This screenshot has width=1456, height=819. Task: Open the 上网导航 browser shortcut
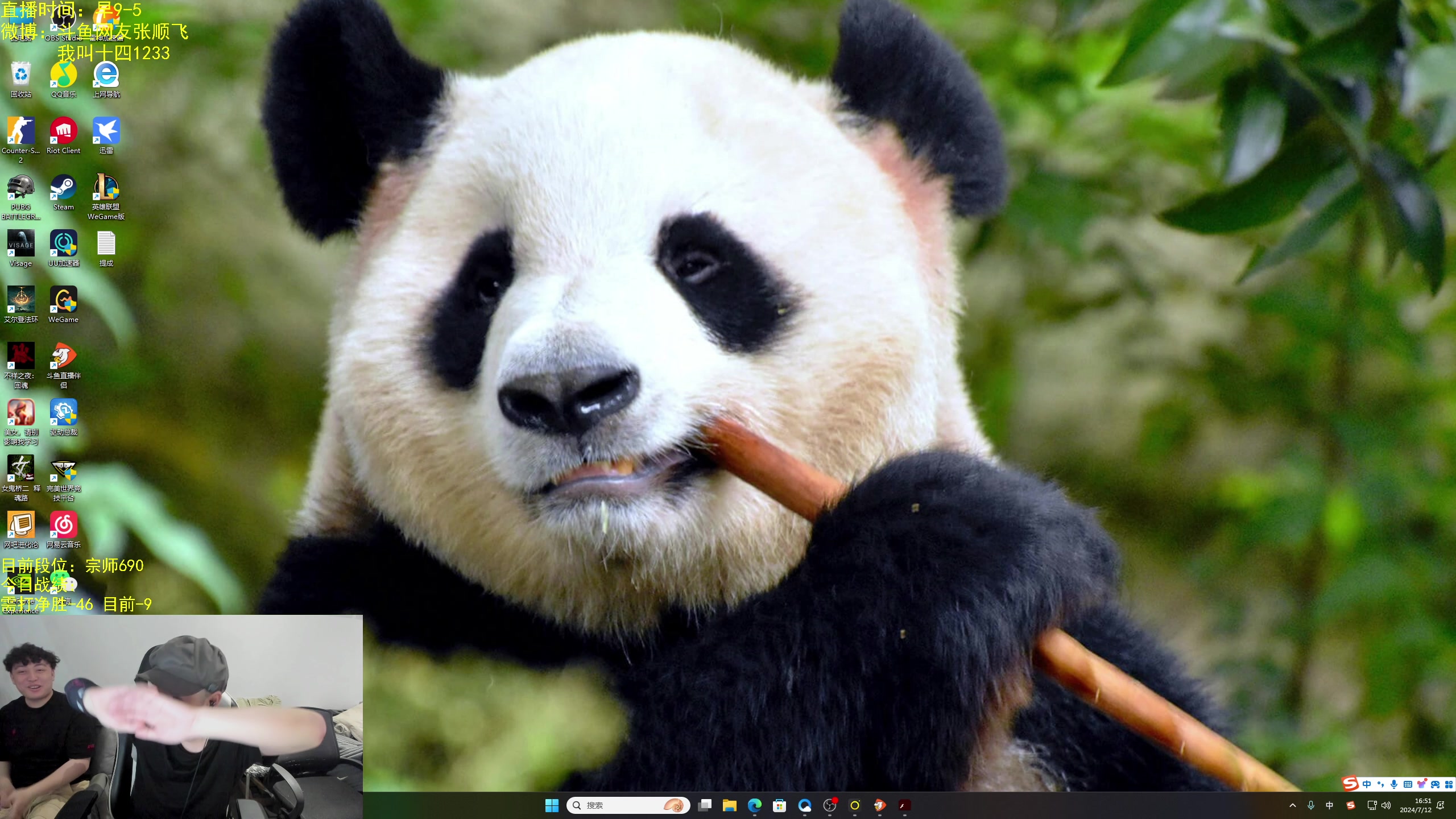[x=106, y=80]
